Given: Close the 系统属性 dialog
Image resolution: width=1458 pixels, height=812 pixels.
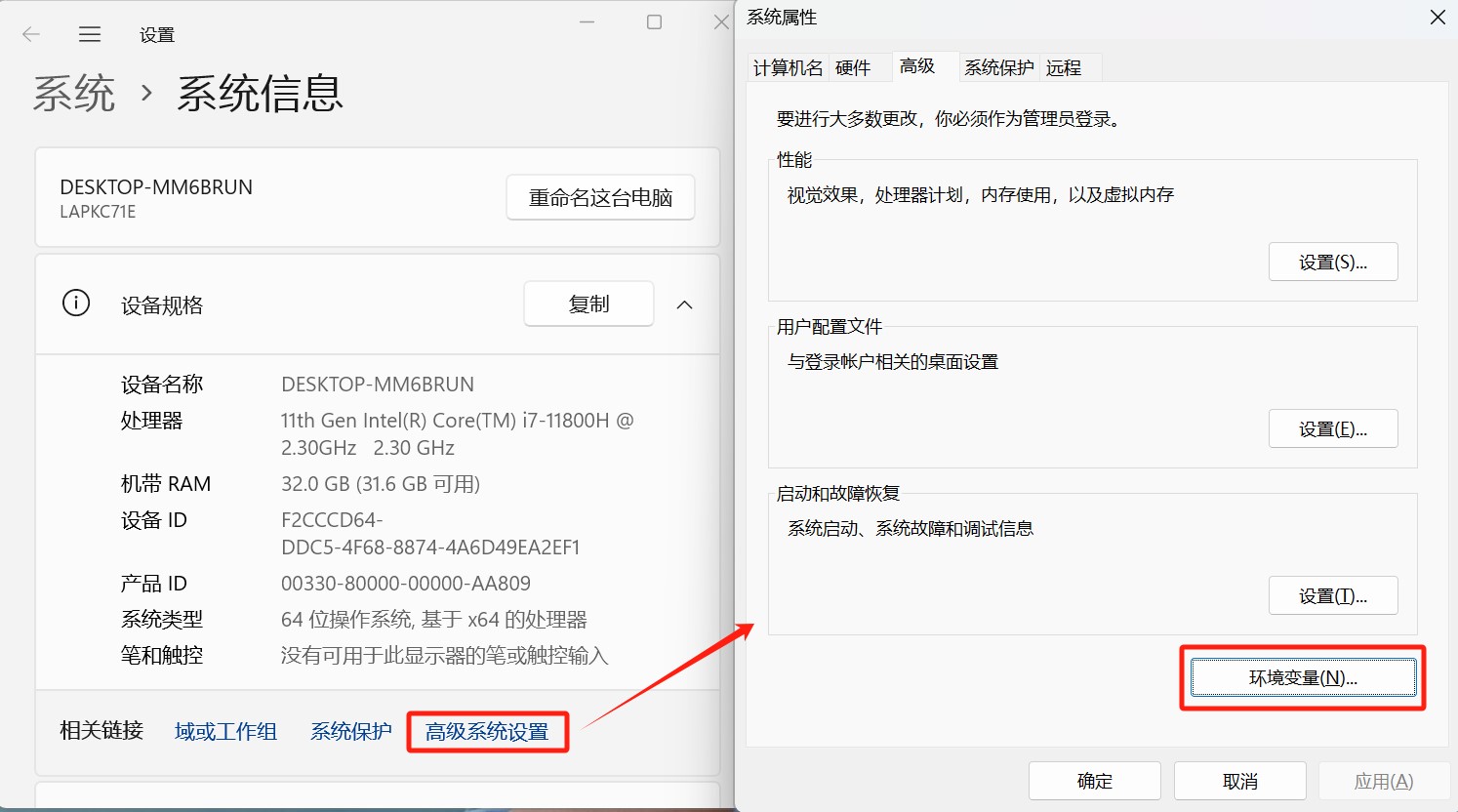Looking at the screenshot, I should tap(1438, 18).
